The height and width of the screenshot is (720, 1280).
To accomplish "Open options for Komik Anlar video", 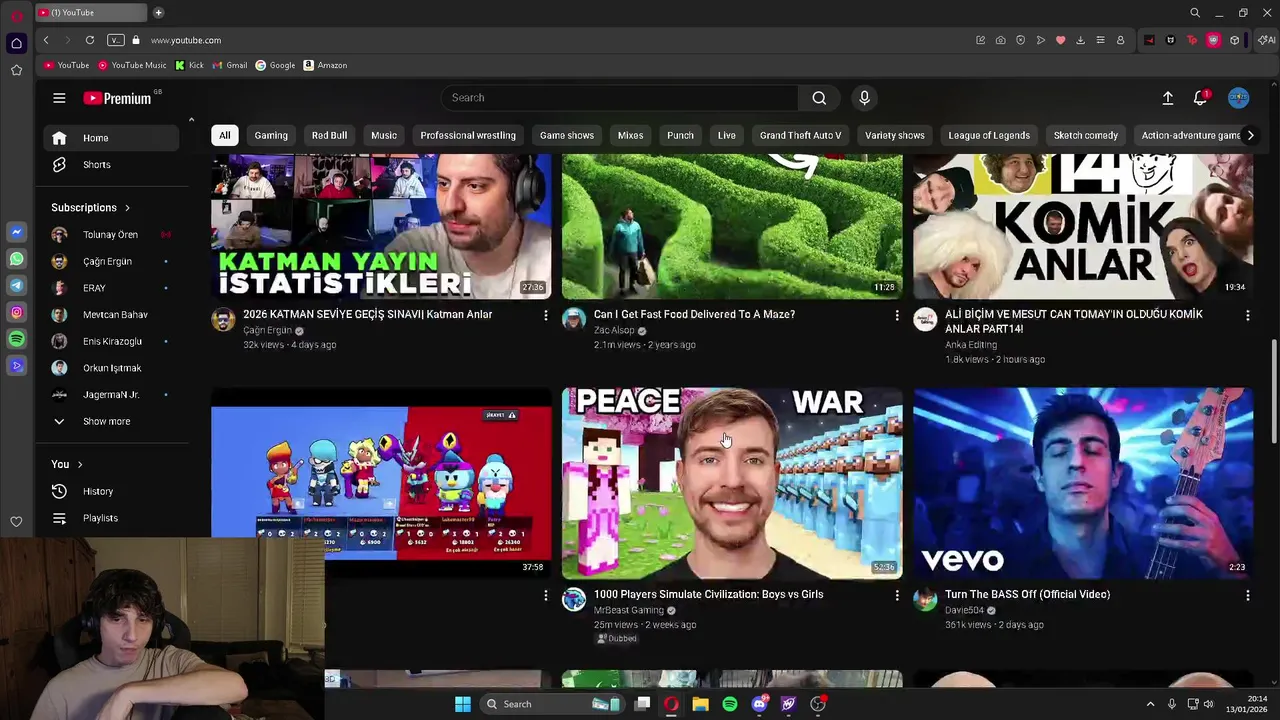I will click(x=1247, y=315).
